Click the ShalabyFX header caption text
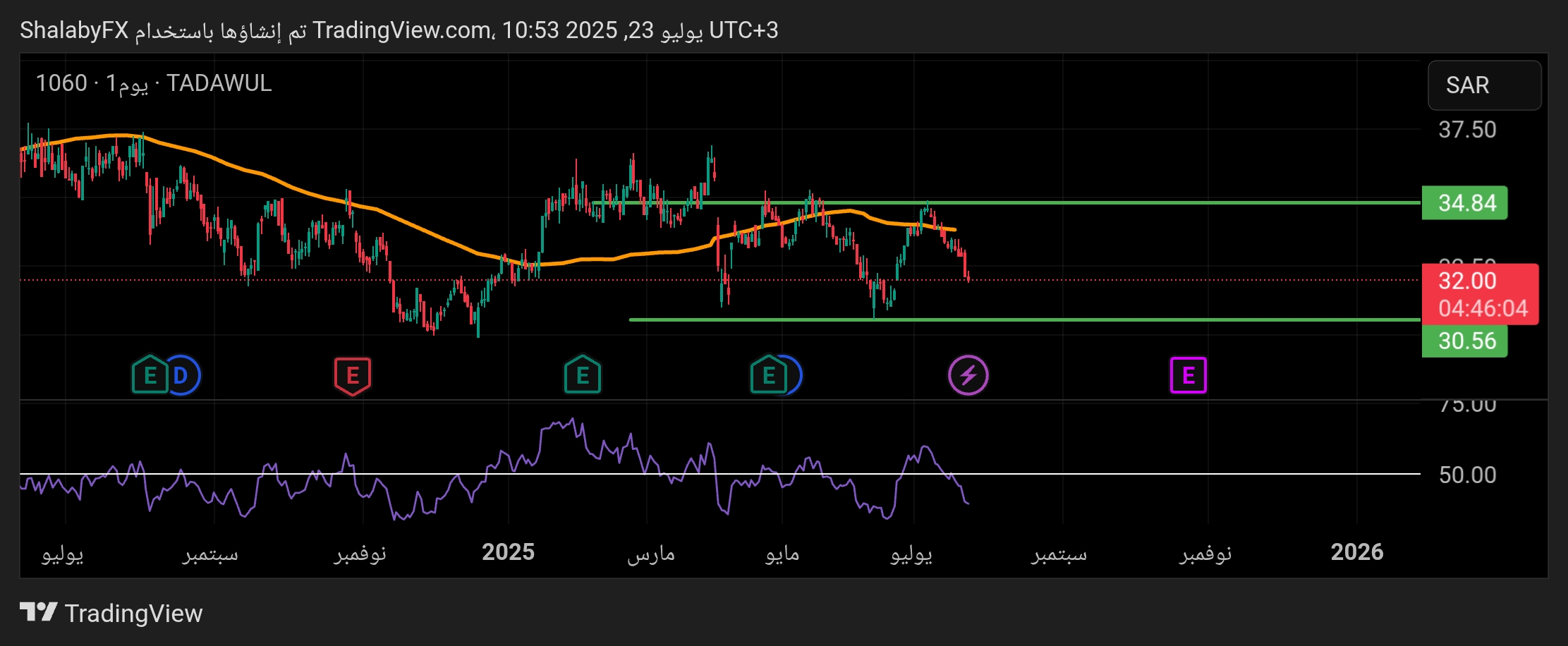 [x=399, y=30]
